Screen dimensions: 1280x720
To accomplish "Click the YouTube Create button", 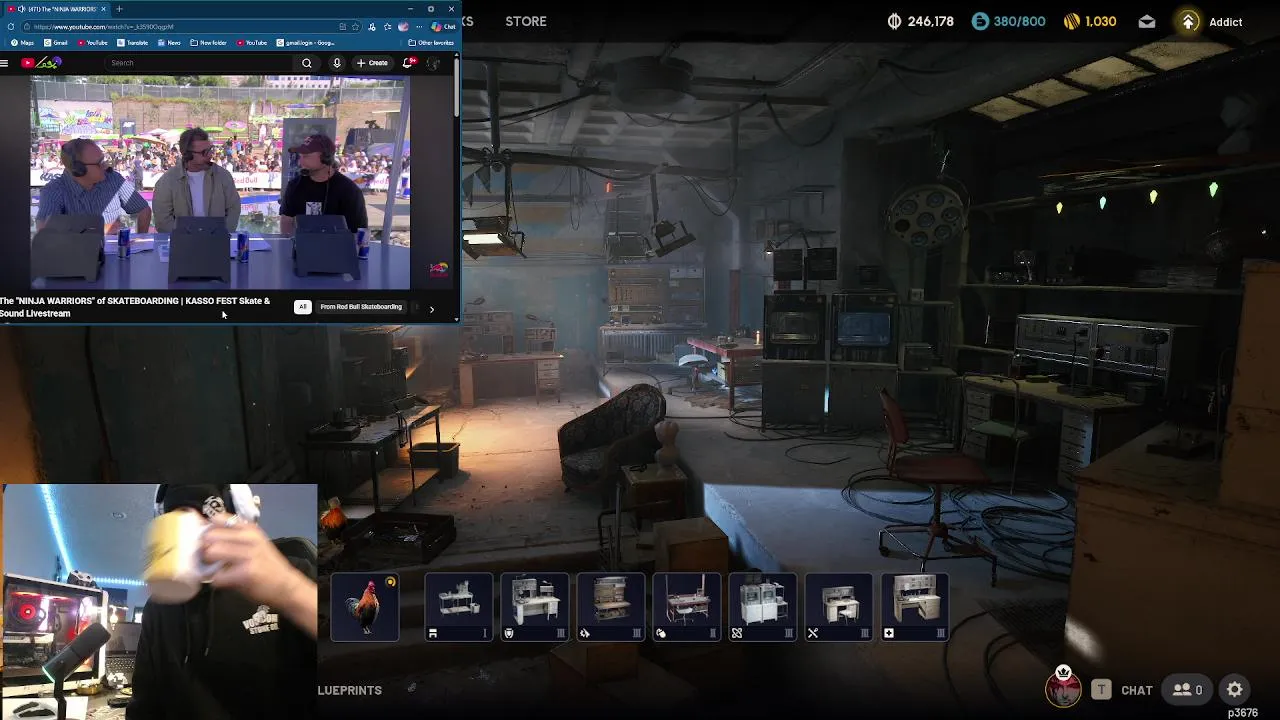I will pos(372,63).
